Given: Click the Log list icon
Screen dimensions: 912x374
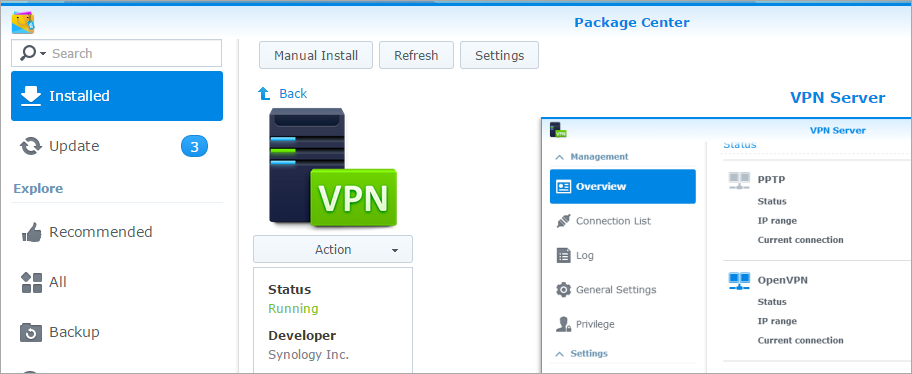Looking at the screenshot, I should click(564, 255).
